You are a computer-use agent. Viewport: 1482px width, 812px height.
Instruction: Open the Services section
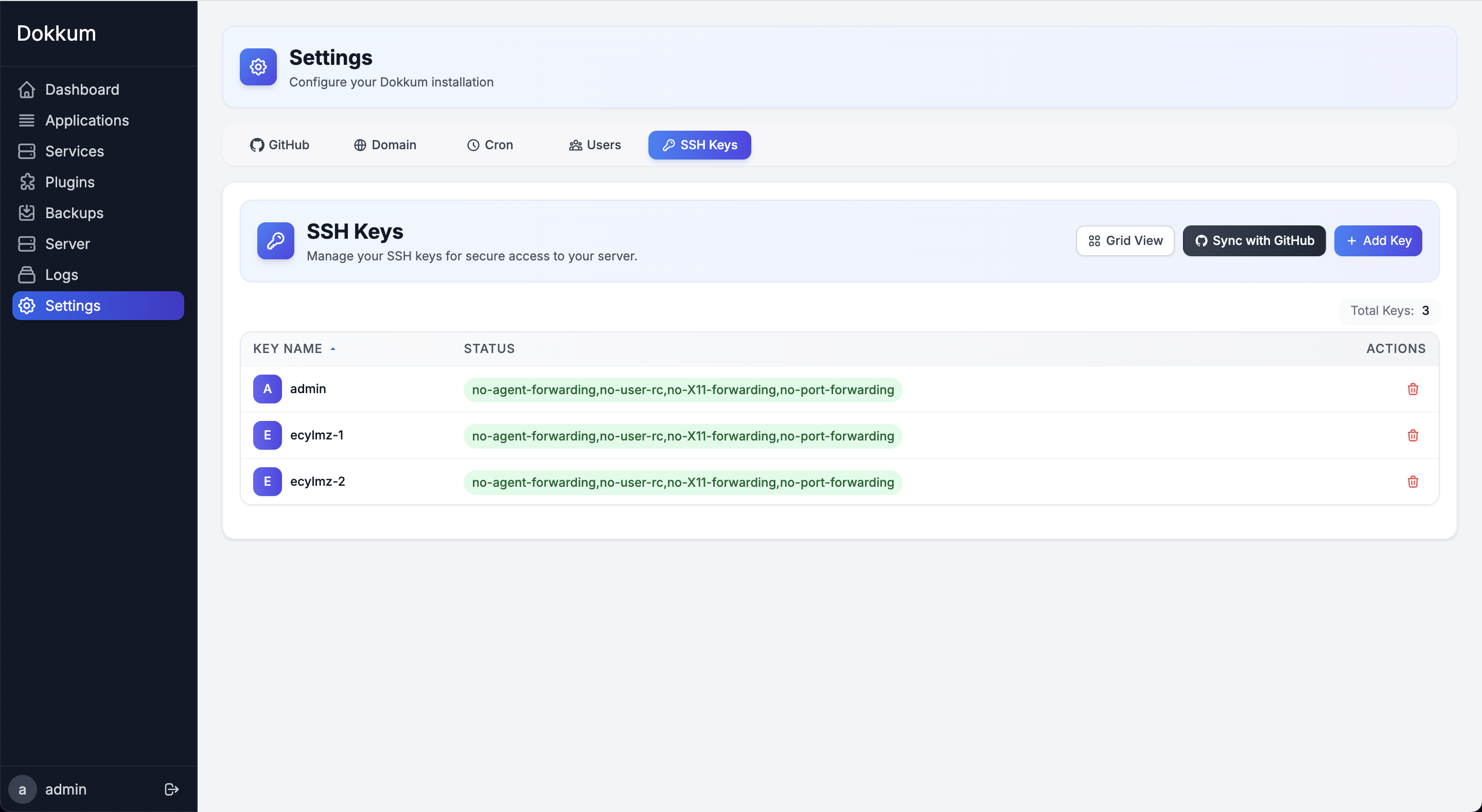coord(74,151)
